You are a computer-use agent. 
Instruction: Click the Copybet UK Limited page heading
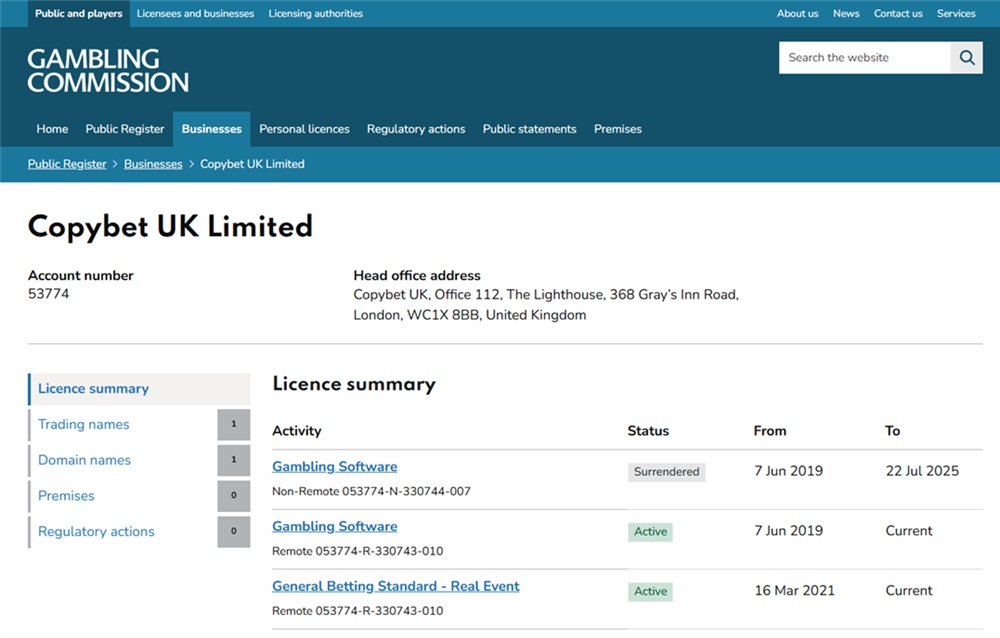tap(170, 227)
